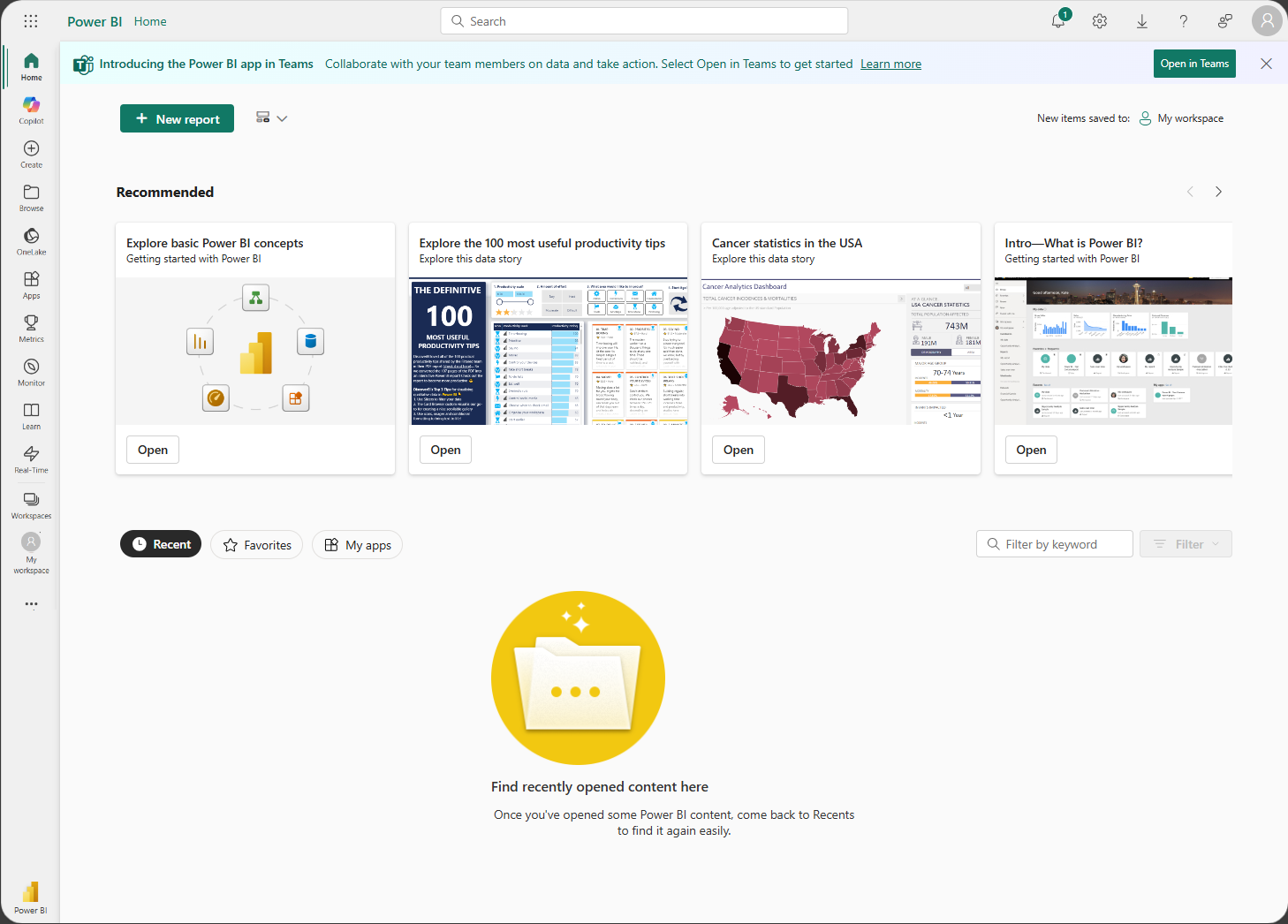
Task: Click the Power BI concepts diagram thumbnail
Action: click(255, 352)
